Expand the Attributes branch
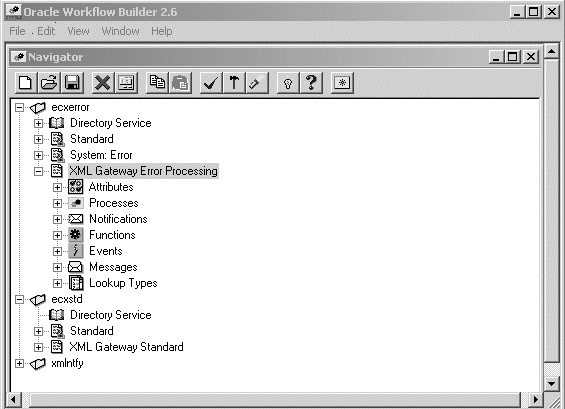The image size is (565, 409). (x=57, y=187)
